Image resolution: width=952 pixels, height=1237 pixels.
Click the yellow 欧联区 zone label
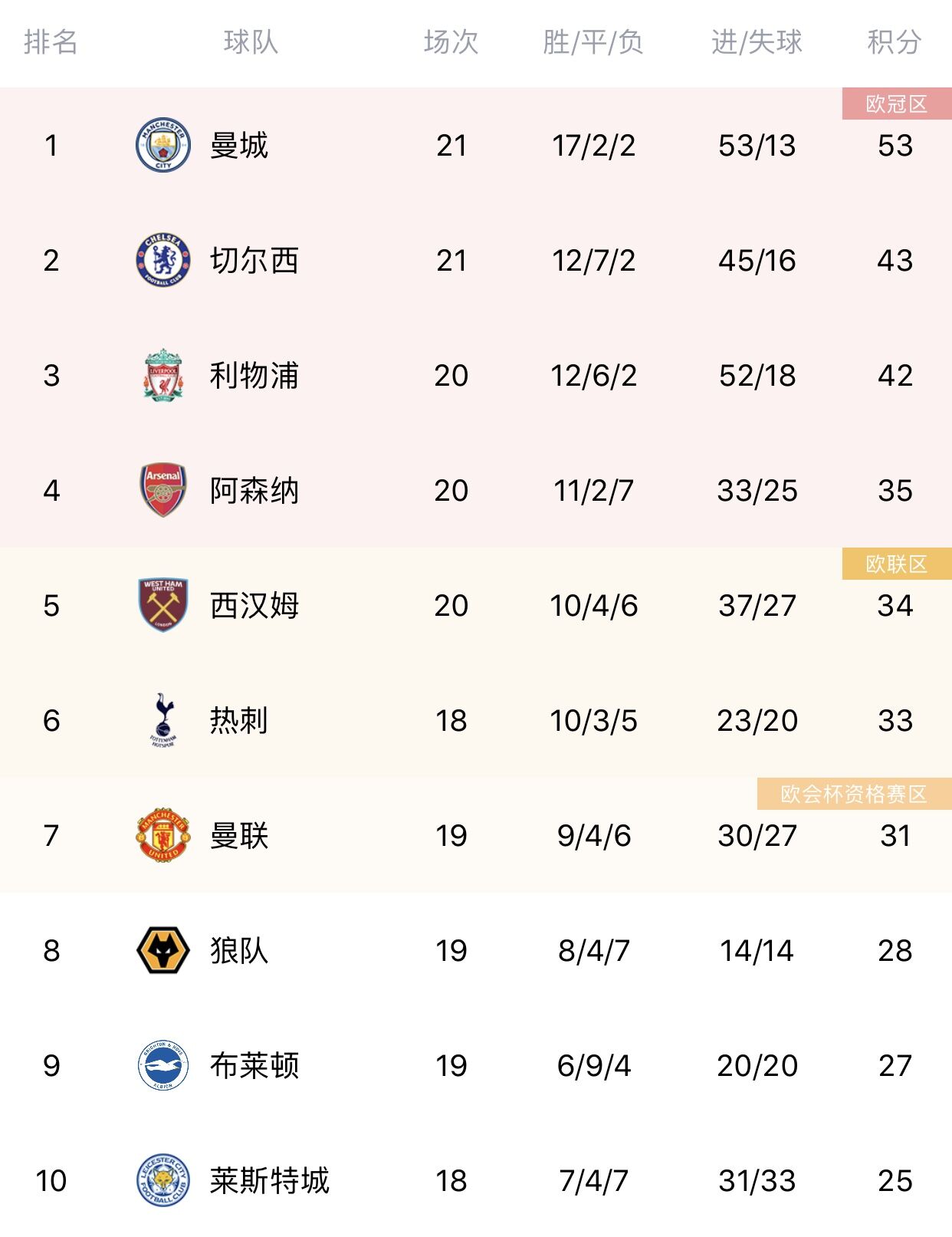pyautogui.click(x=897, y=564)
